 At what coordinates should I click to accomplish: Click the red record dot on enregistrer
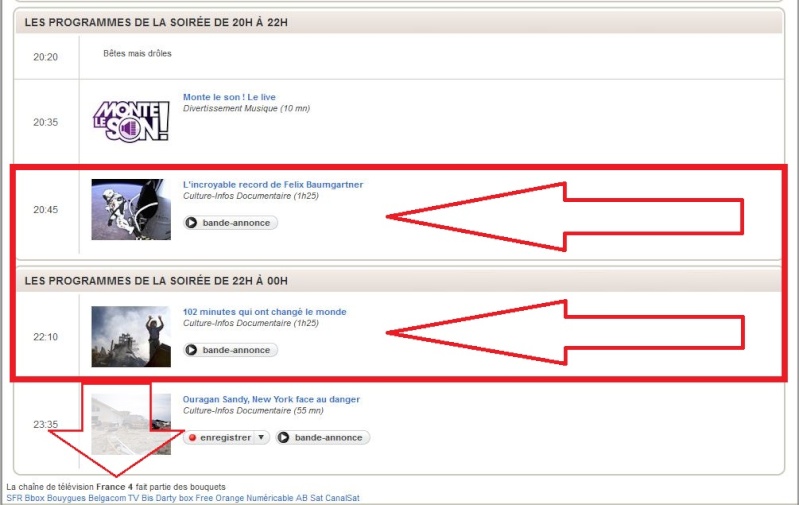[192, 438]
